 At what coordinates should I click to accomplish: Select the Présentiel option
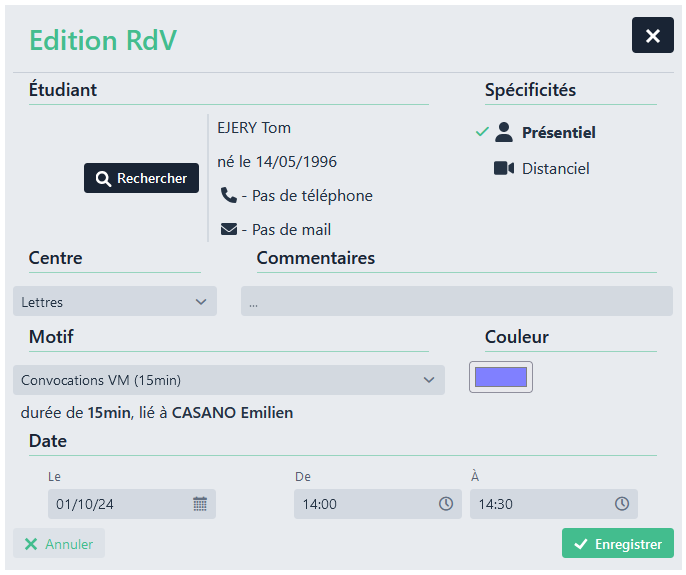(558, 132)
